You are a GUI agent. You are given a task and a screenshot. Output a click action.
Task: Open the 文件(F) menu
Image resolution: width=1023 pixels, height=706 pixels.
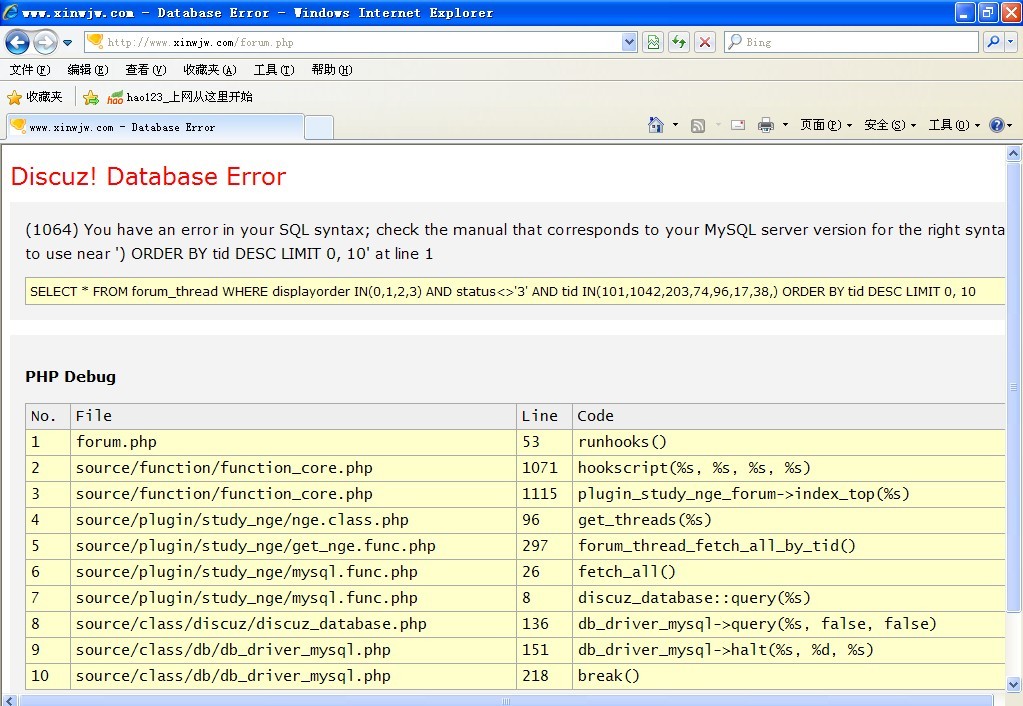click(30, 70)
